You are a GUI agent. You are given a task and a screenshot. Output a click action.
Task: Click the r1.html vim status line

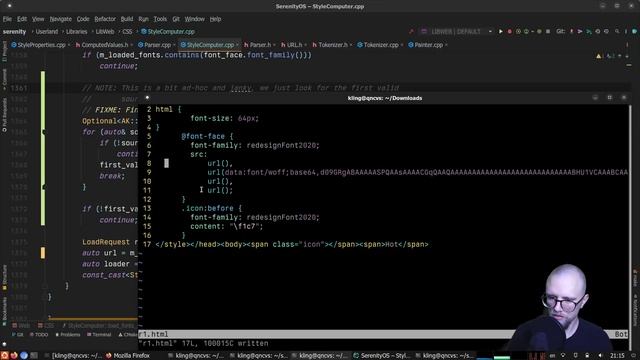click(x=384, y=334)
